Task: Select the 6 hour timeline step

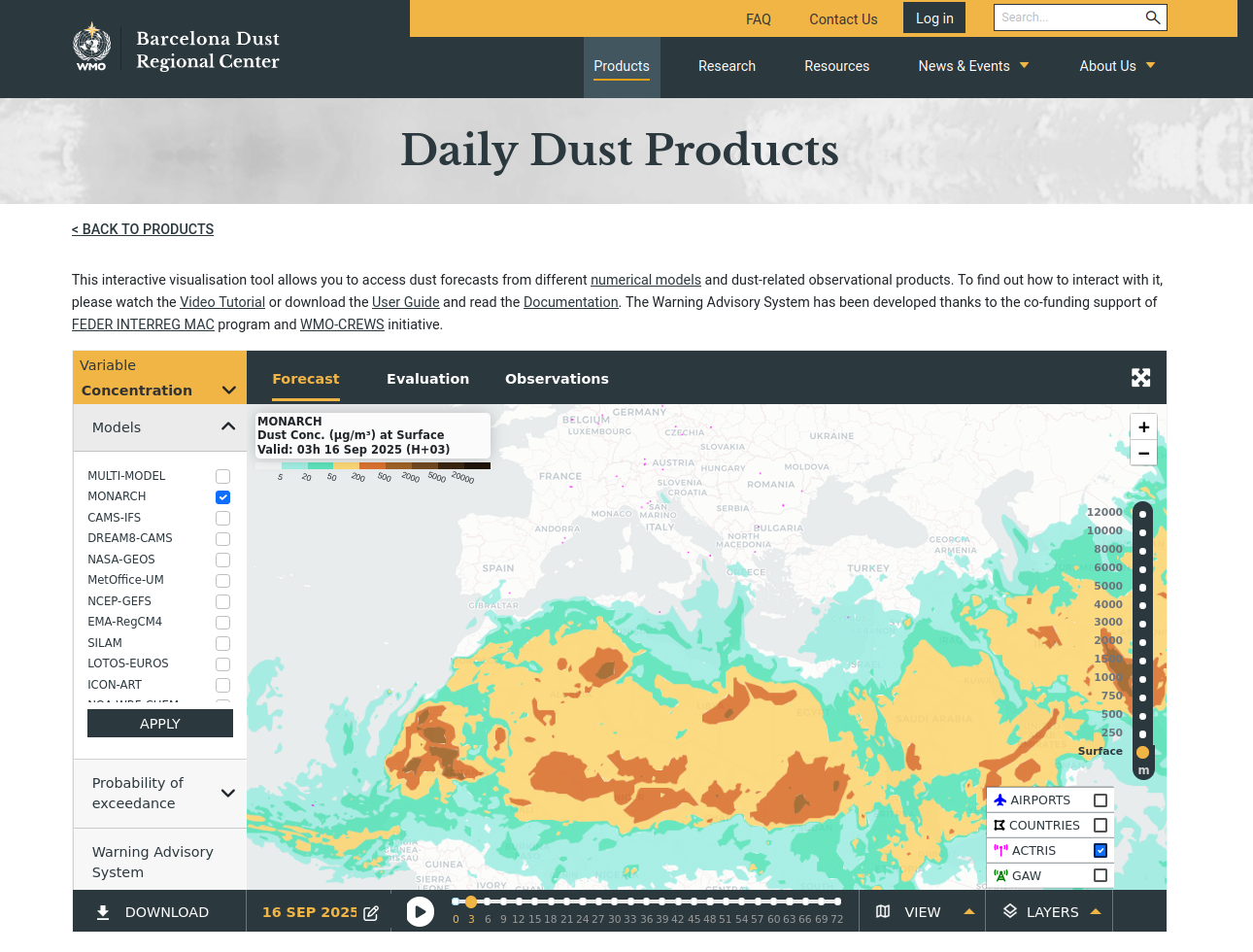Action: pos(488,902)
